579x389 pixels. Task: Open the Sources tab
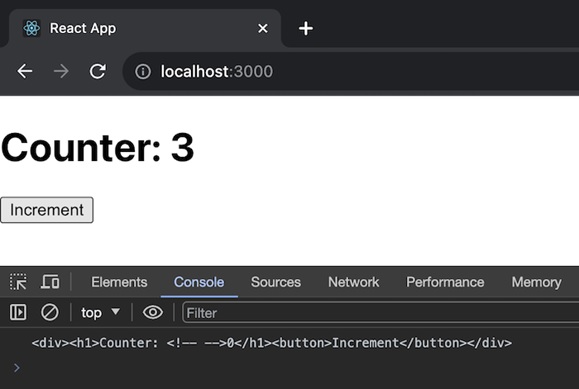[275, 282]
